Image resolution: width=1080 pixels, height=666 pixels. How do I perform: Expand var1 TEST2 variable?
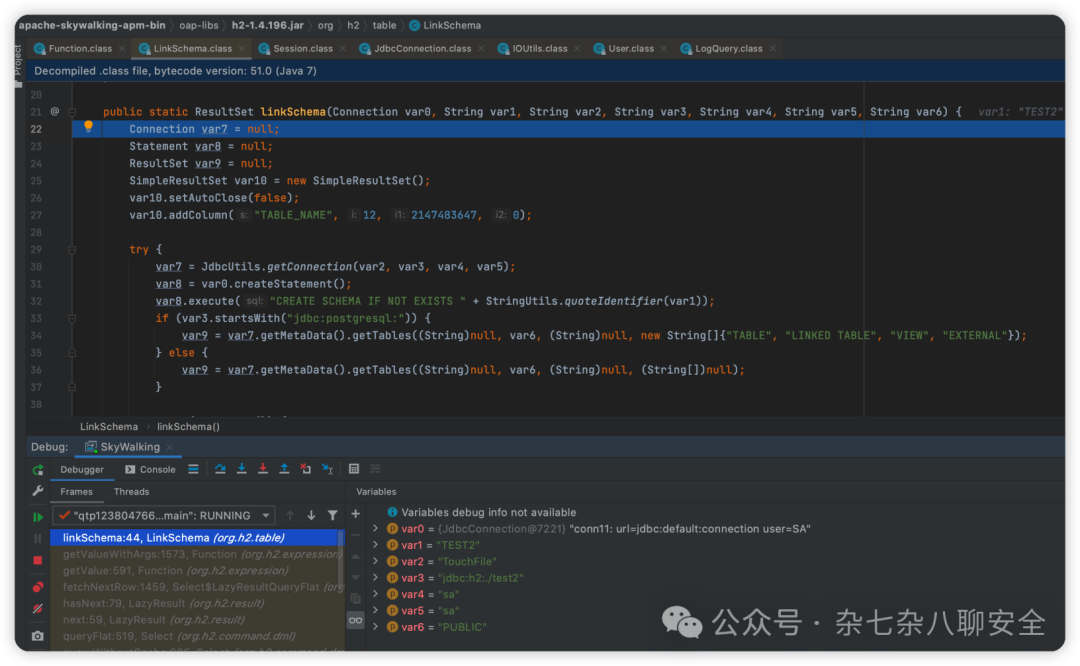(375, 545)
